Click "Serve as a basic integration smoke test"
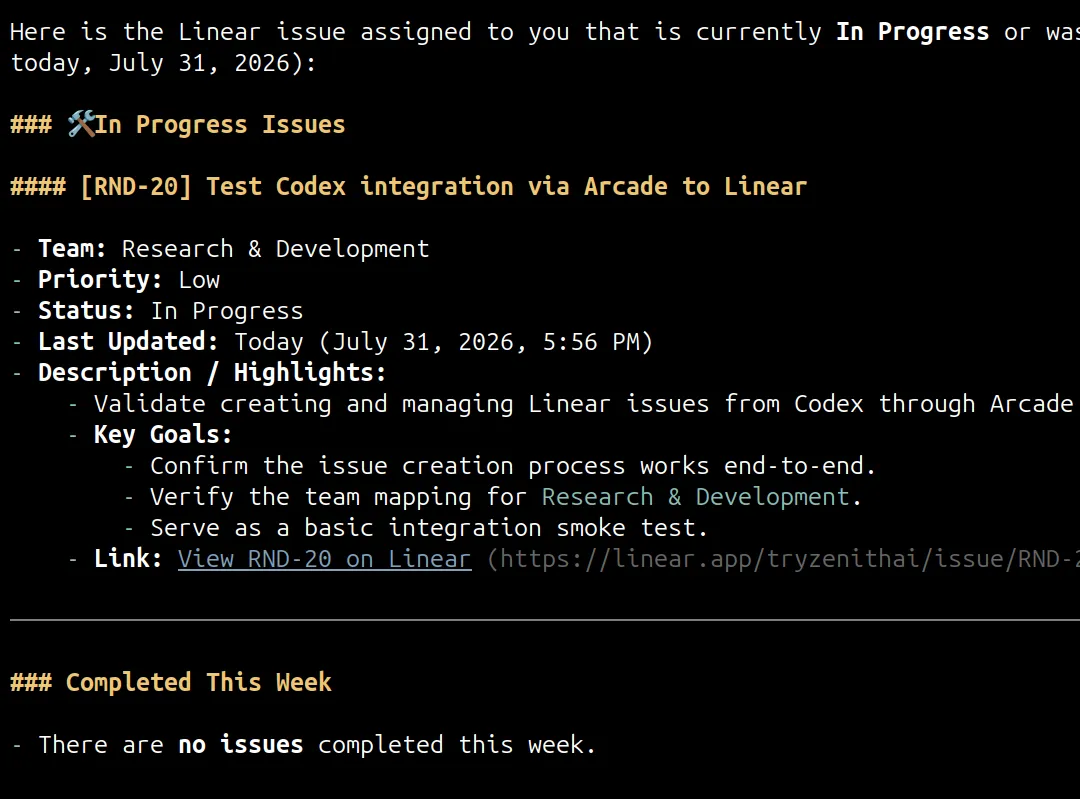The image size is (1080, 799). [x=428, y=528]
